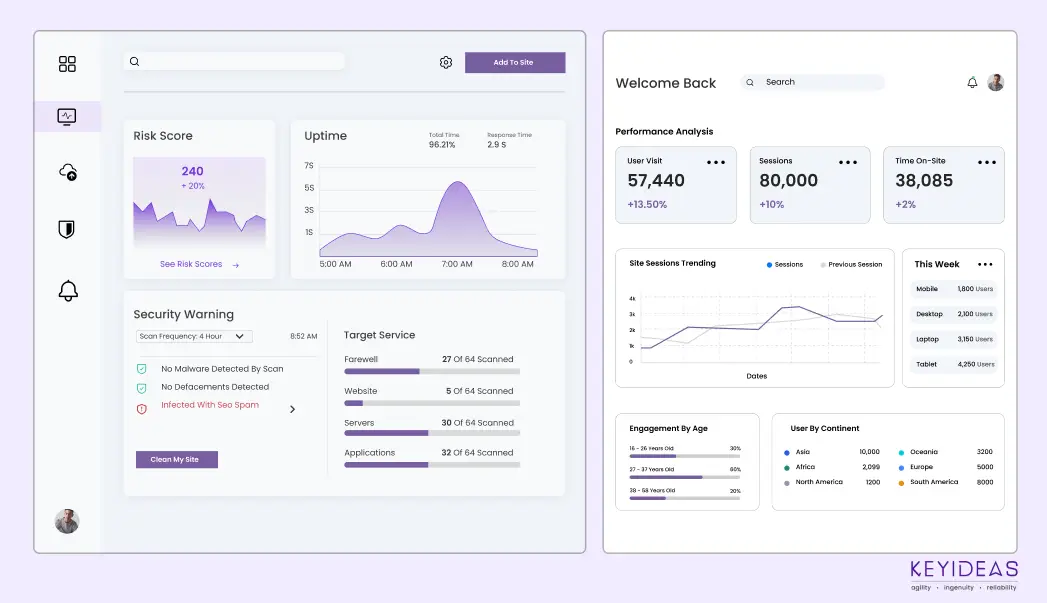Image resolution: width=1048 pixels, height=603 pixels.
Task: Click the Add To Site button
Action: [514, 63]
